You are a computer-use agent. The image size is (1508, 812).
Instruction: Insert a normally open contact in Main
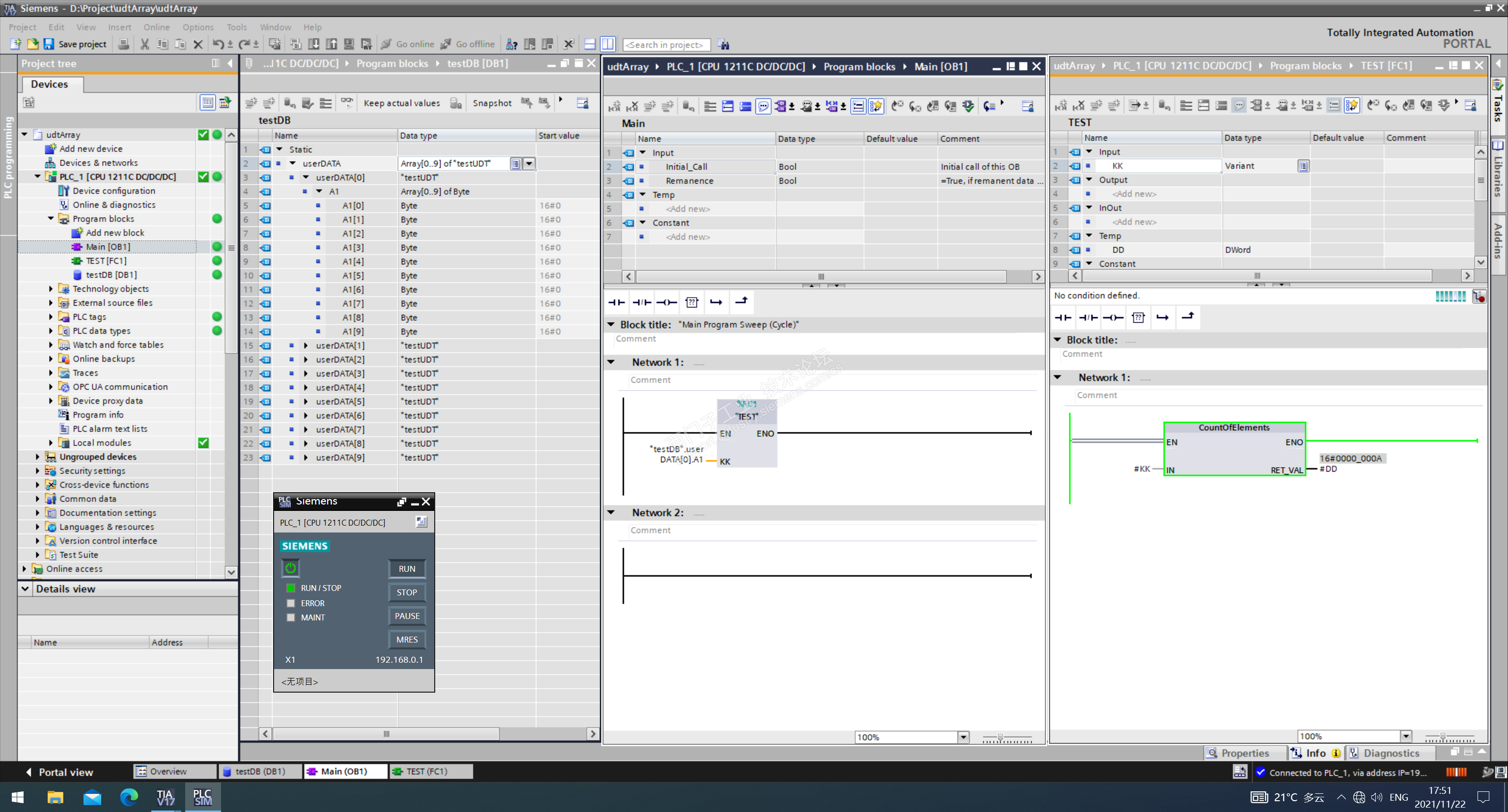click(616, 302)
